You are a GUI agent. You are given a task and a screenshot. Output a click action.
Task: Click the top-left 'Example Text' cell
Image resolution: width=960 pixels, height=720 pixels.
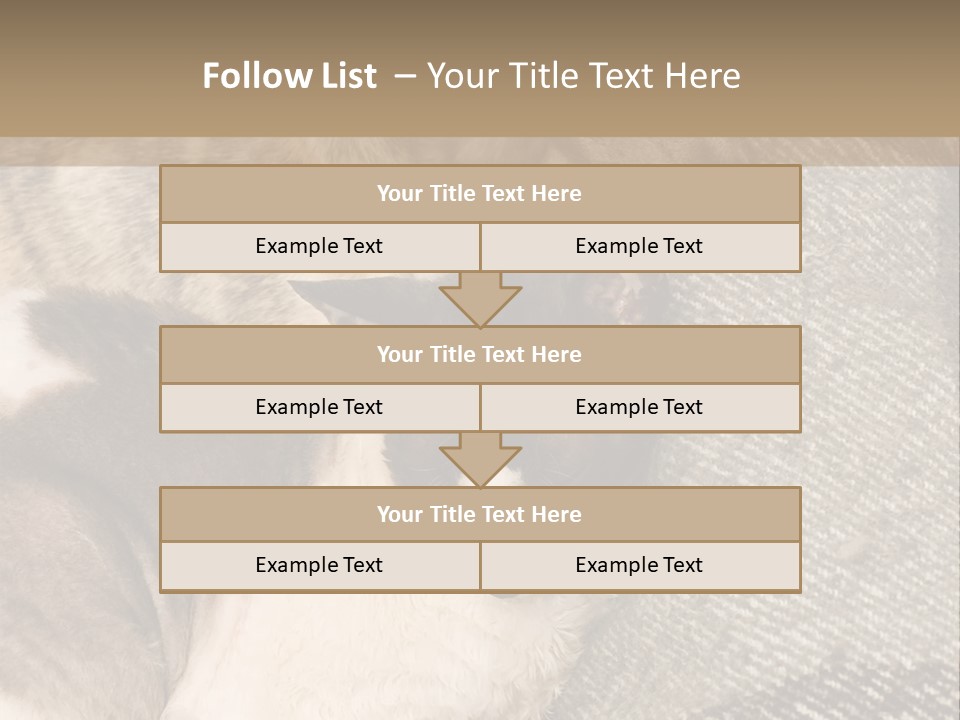click(319, 246)
